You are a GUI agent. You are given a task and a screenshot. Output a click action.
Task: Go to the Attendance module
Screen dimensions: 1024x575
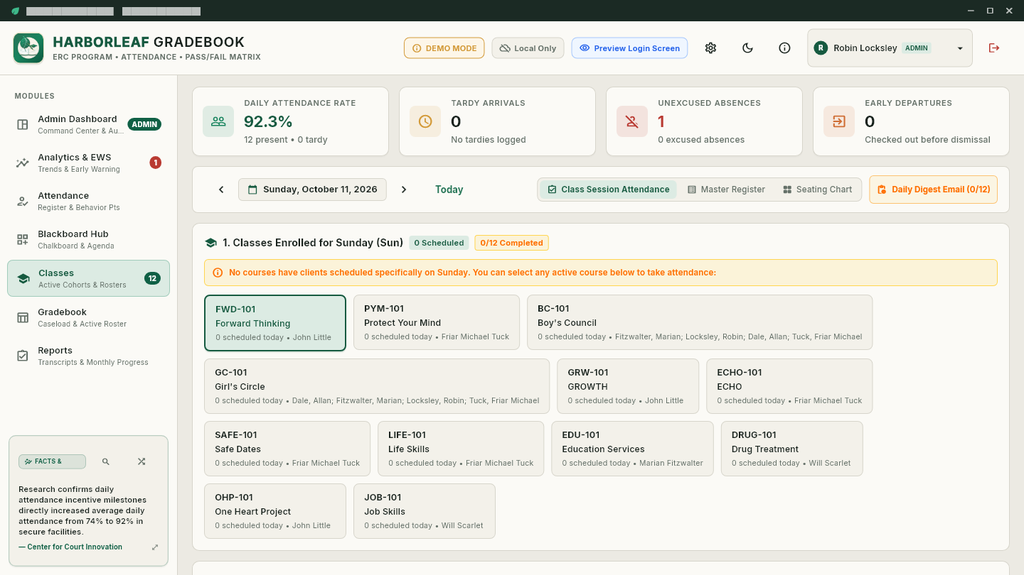tap(88, 201)
